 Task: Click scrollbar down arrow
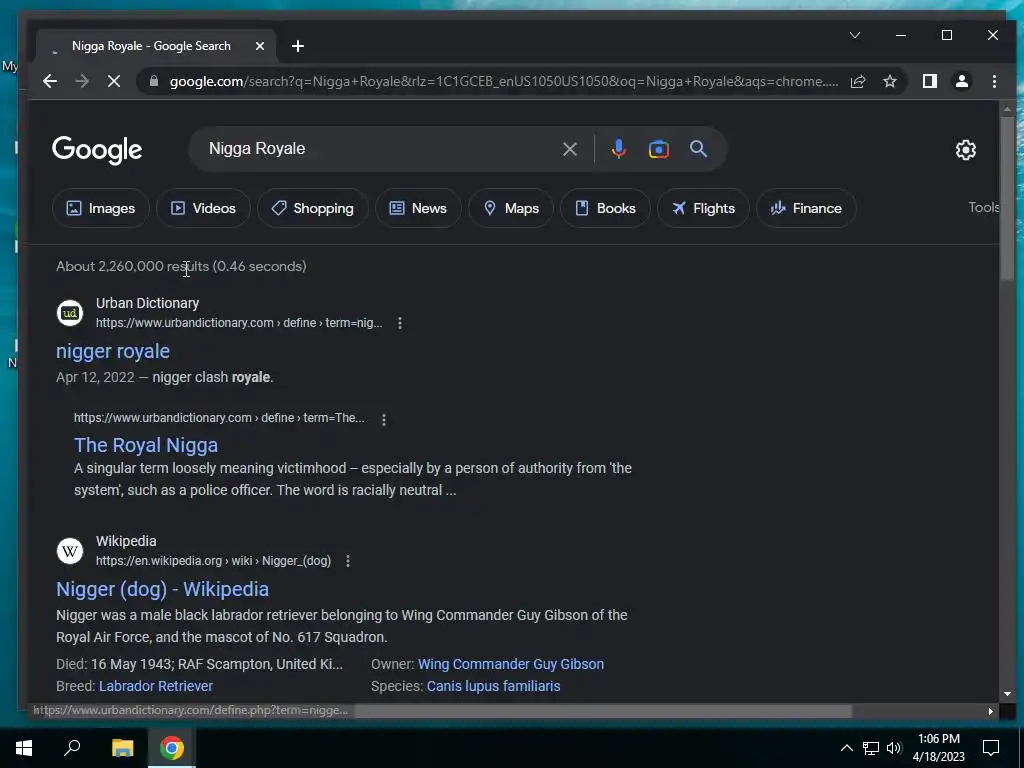1007,694
